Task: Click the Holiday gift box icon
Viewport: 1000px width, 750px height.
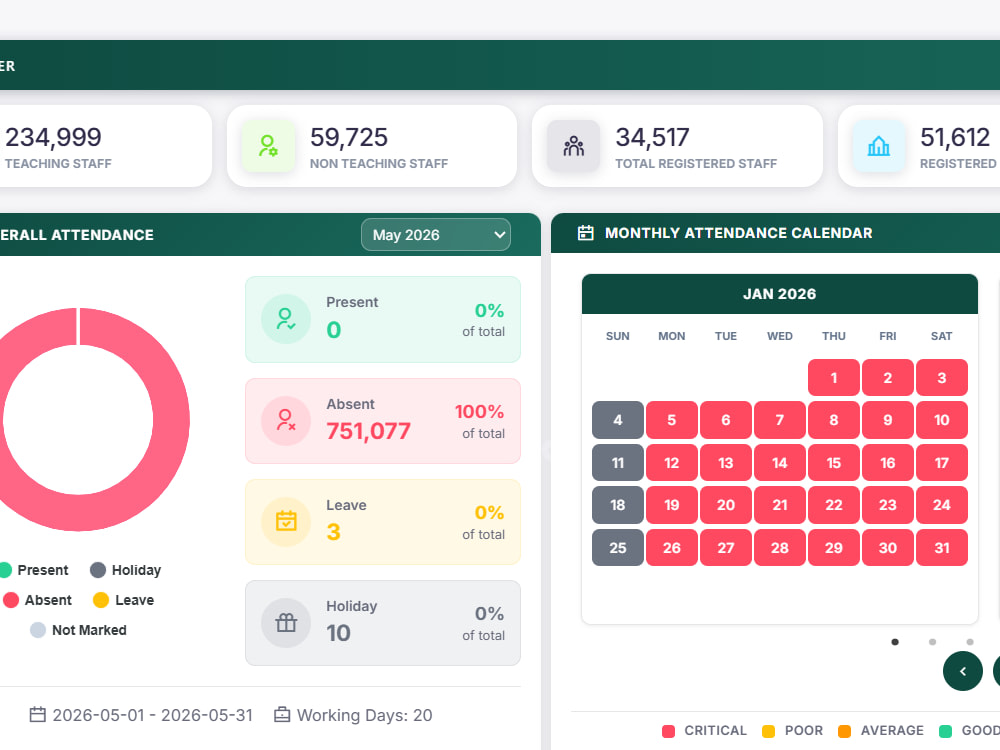Action: [x=286, y=622]
